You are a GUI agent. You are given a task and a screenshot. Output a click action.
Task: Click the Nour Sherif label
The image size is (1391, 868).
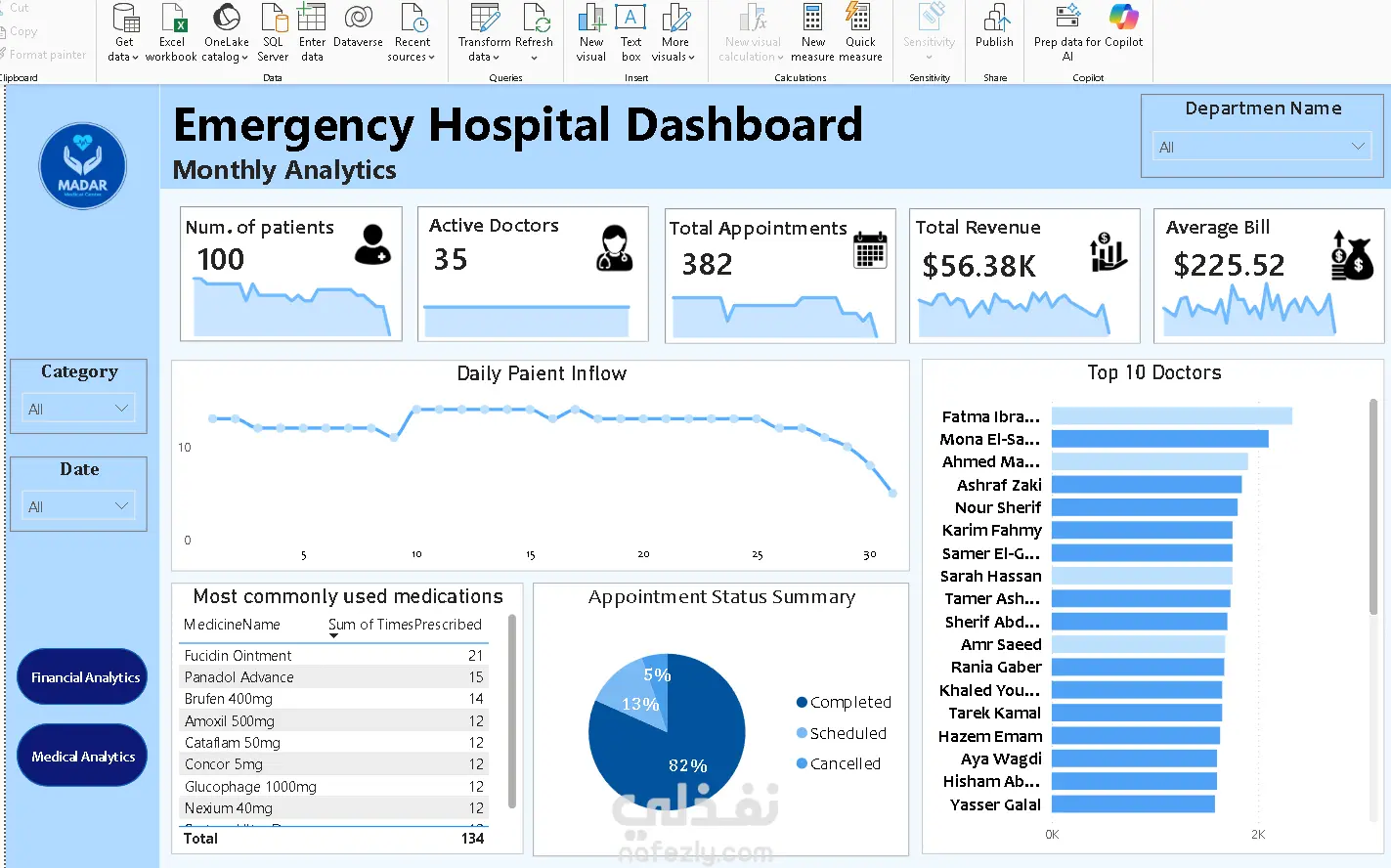tap(998, 507)
